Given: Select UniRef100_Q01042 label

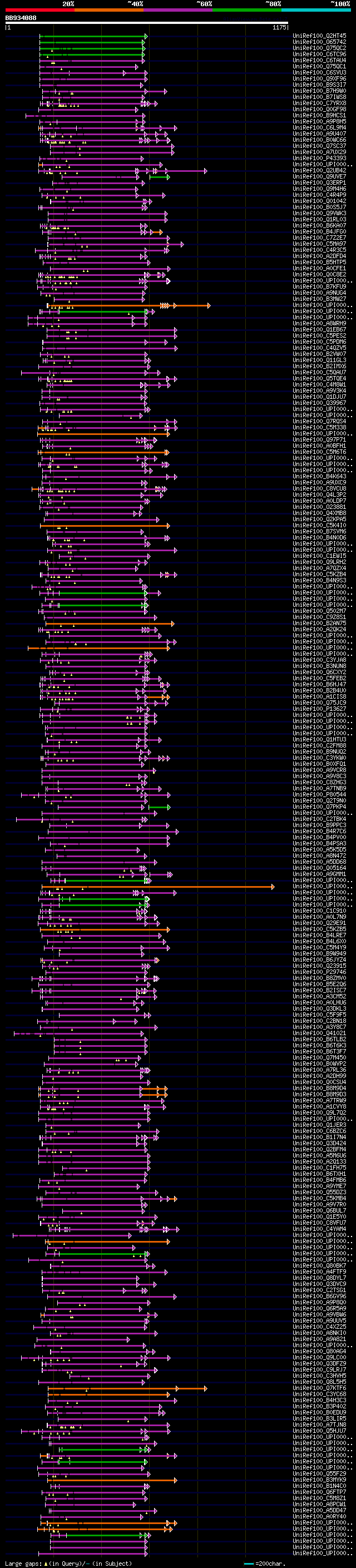Looking at the screenshot, I should coord(319,201).
